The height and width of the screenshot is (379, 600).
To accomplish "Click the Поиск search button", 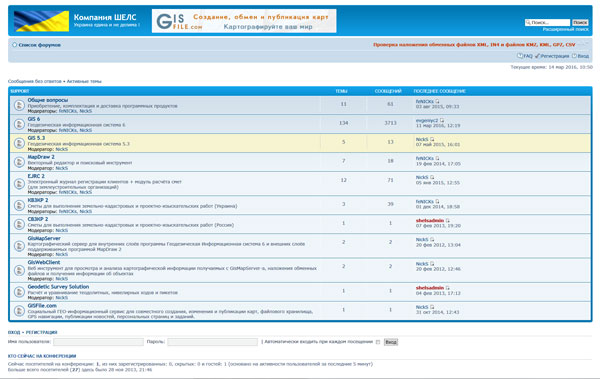I will [580, 23].
